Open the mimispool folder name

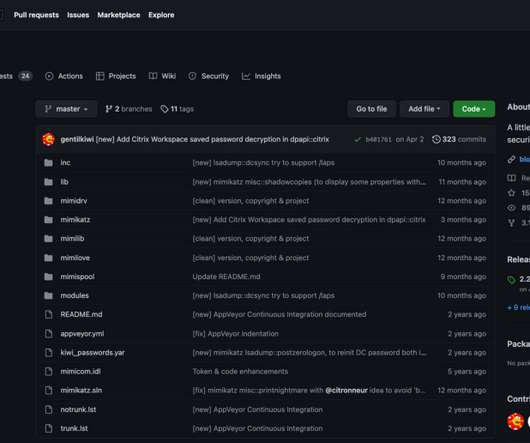(77, 277)
